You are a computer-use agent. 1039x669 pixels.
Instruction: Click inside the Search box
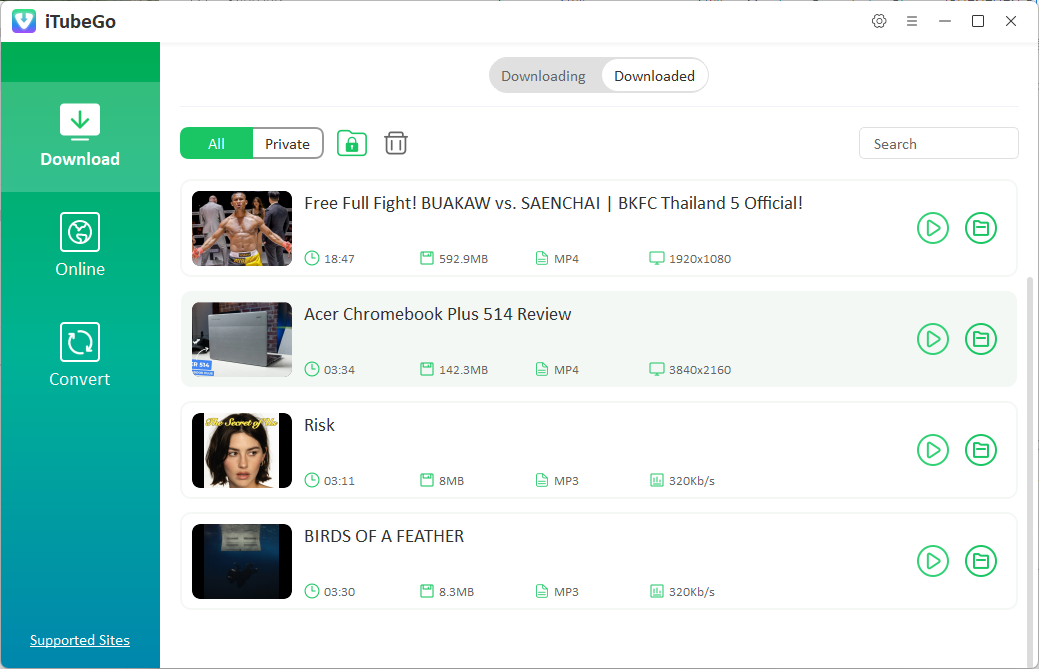938,143
